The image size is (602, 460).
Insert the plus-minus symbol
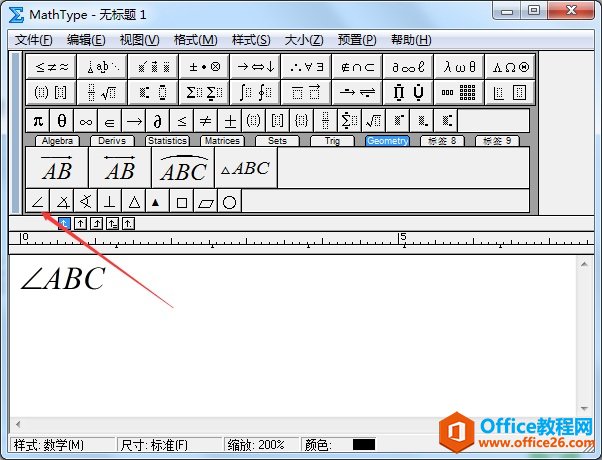click(230, 121)
